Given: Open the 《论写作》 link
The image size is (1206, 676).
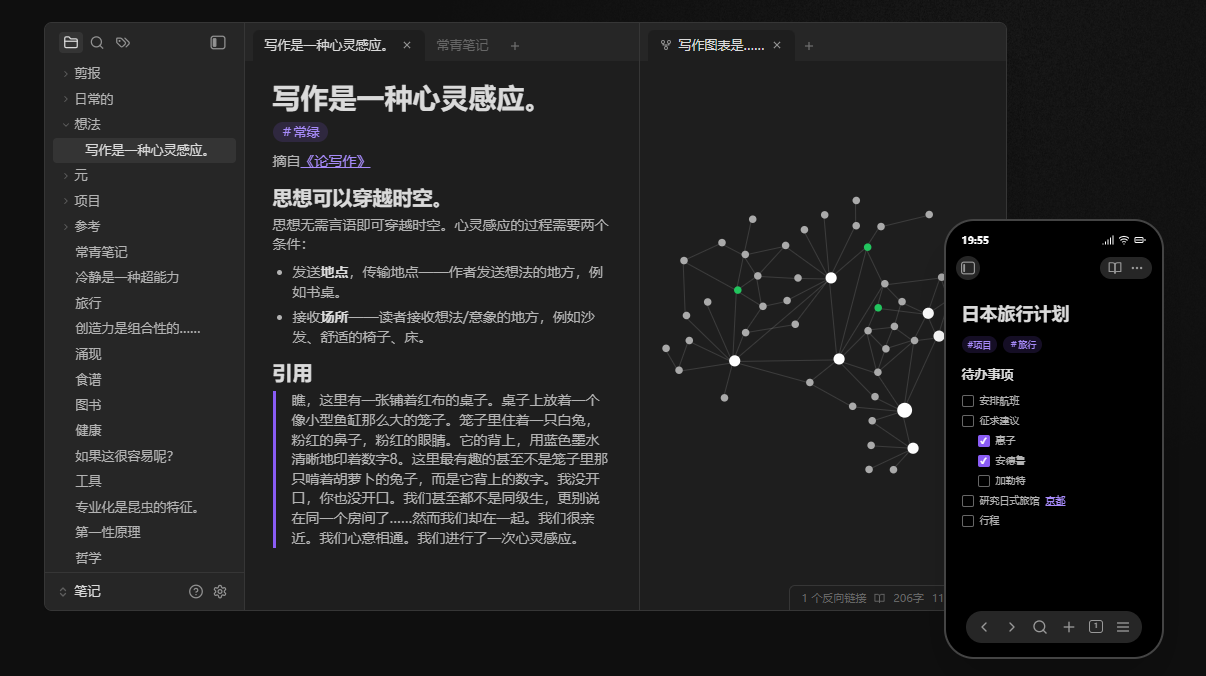Looking at the screenshot, I should 336,161.
